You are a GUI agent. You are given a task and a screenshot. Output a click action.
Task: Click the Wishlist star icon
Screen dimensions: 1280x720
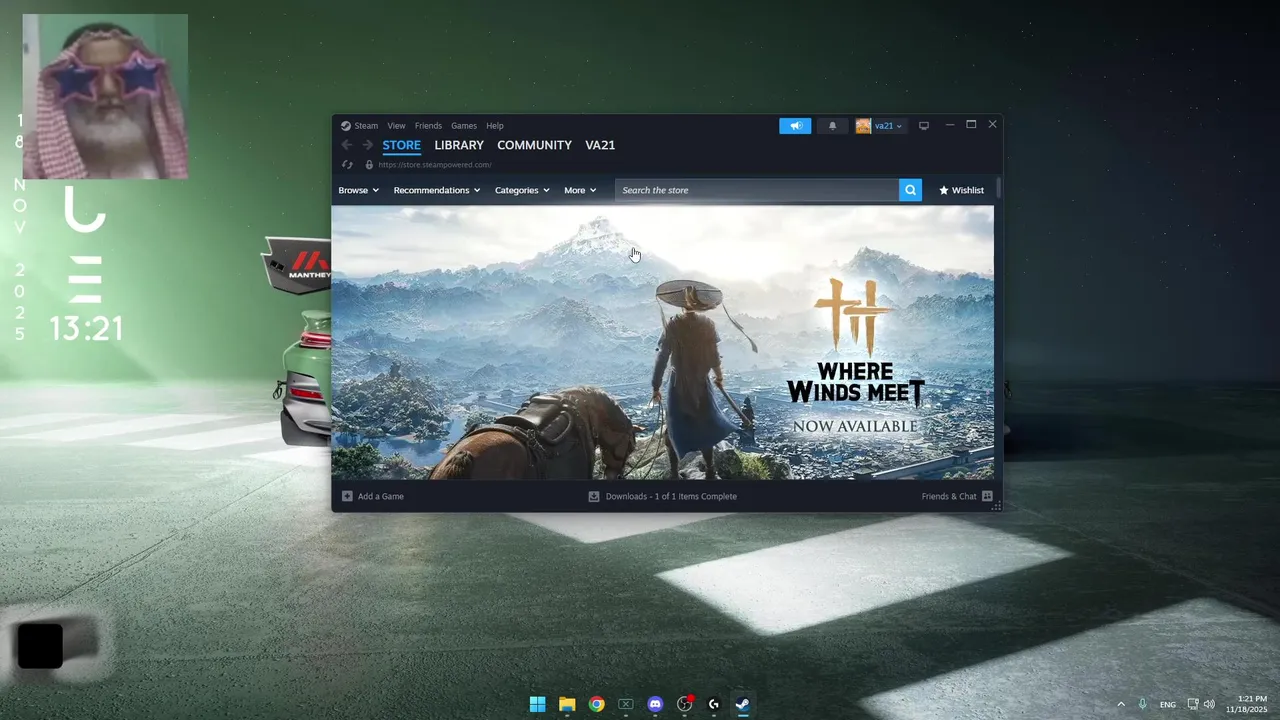(943, 190)
